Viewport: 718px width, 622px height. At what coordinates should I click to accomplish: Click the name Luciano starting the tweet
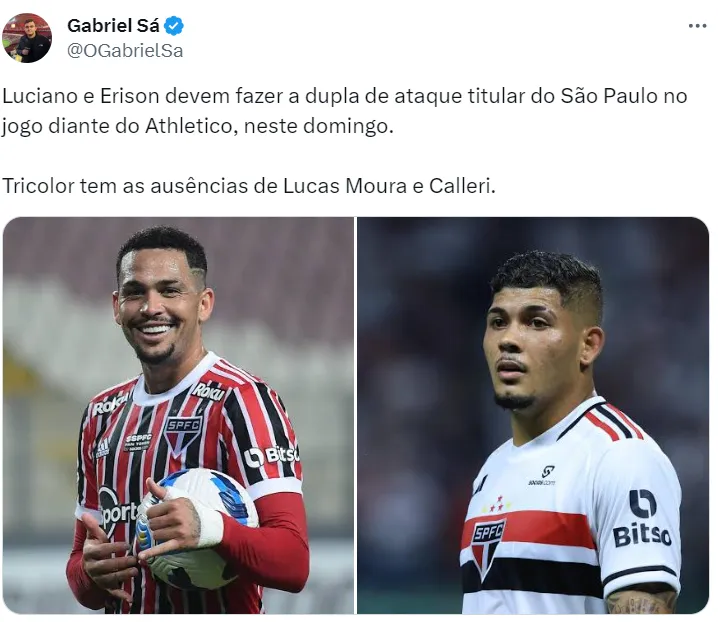pyautogui.click(x=41, y=96)
